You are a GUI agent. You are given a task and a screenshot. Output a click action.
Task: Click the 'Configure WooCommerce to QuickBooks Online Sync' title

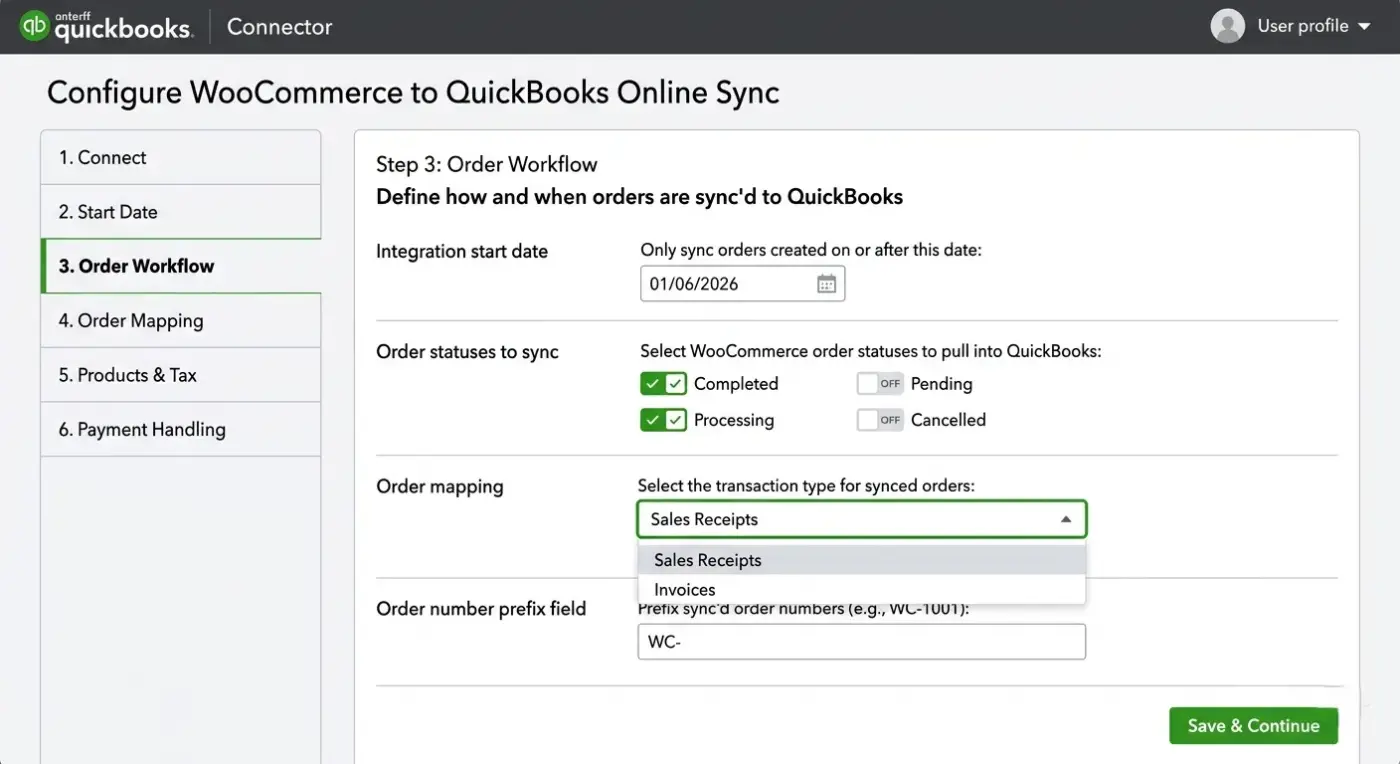413,93
